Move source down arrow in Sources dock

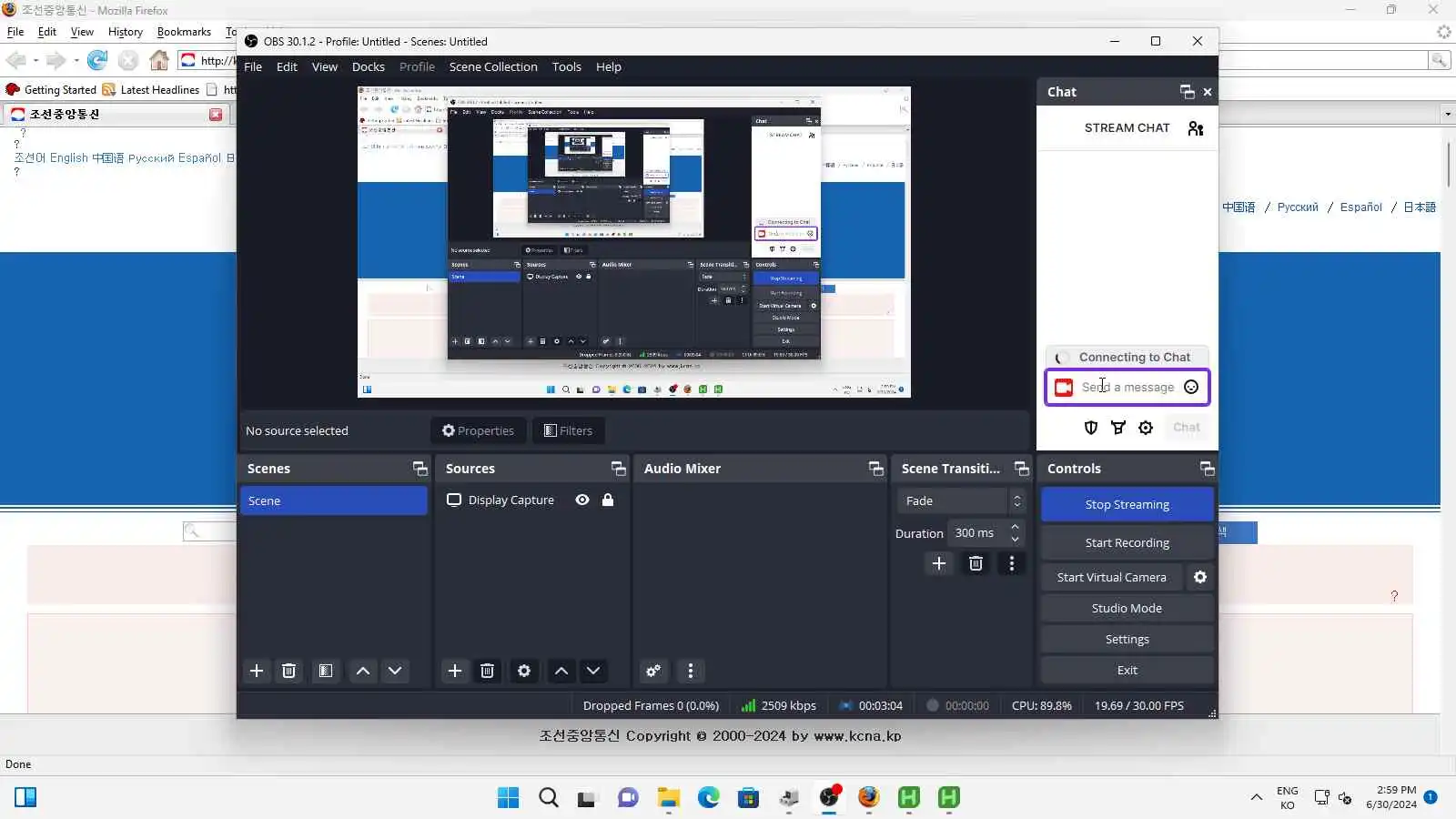pos(593,671)
